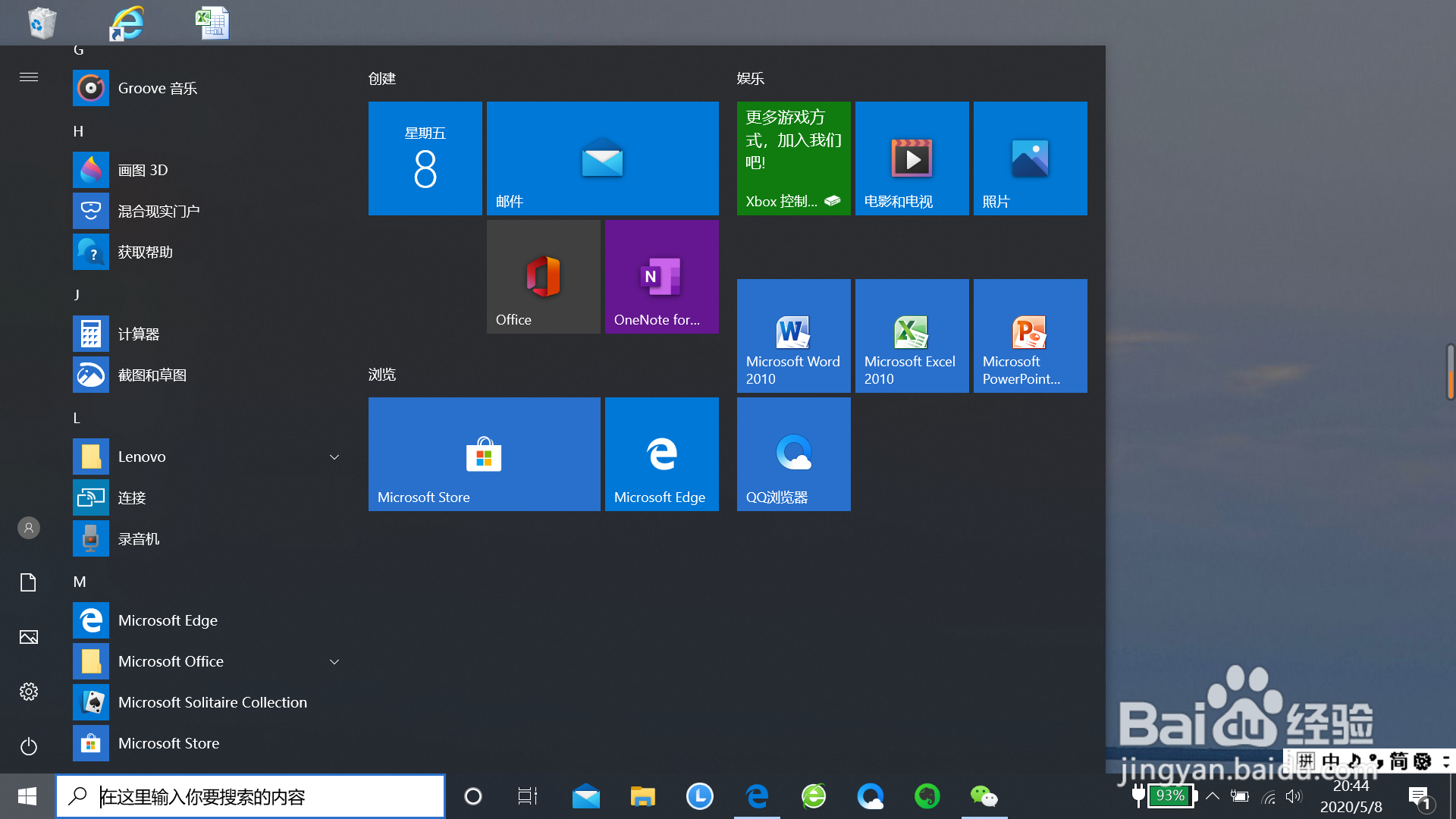Open Groove 音乐 from the app list
This screenshot has width=1456, height=819.
[157, 89]
